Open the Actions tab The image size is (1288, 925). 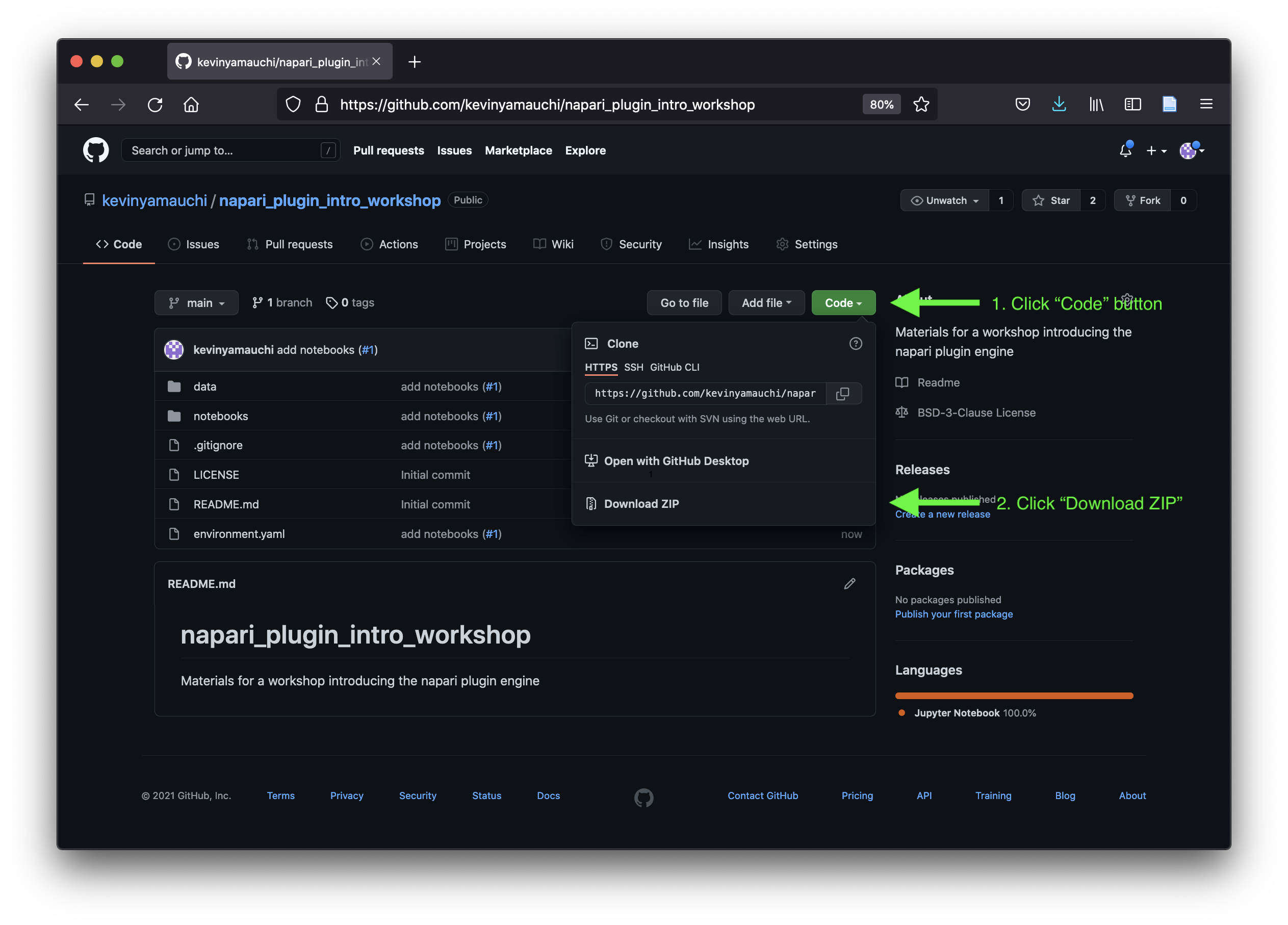click(x=390, y=244)
